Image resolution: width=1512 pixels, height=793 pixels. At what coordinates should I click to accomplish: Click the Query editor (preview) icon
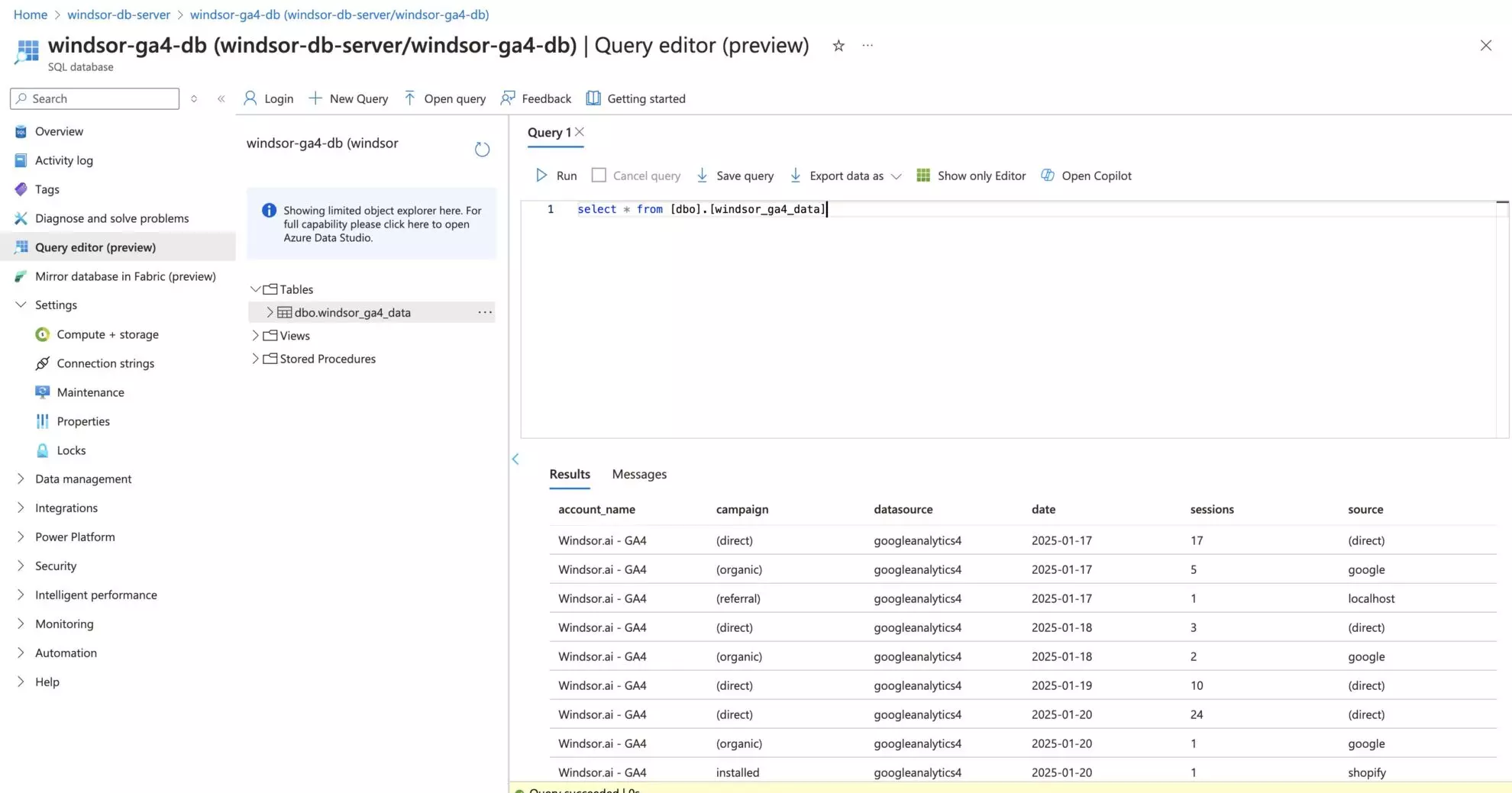coord(21,247)
